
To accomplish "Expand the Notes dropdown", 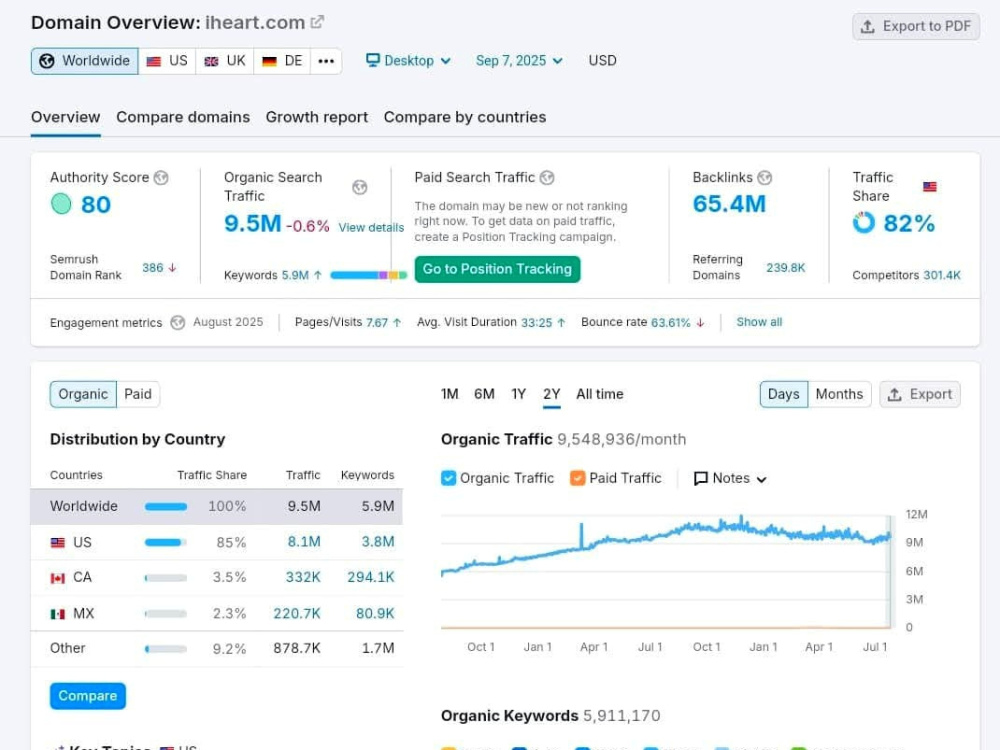I will (x=730, y=478).
